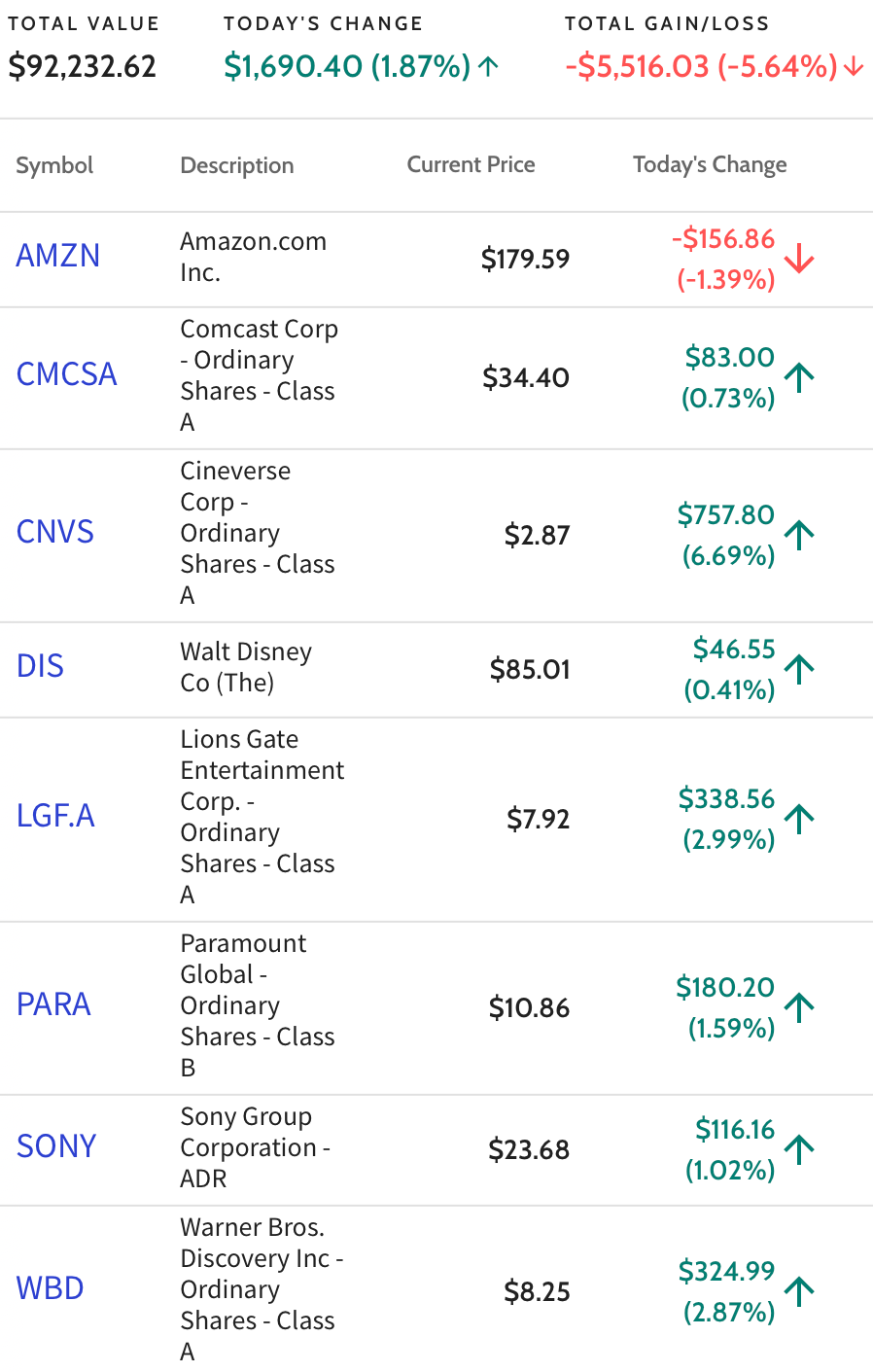Viewport: 873px width, 1372px height.
Task: Click the green up arrow for SONY
Action: (x=799, y=1149)
